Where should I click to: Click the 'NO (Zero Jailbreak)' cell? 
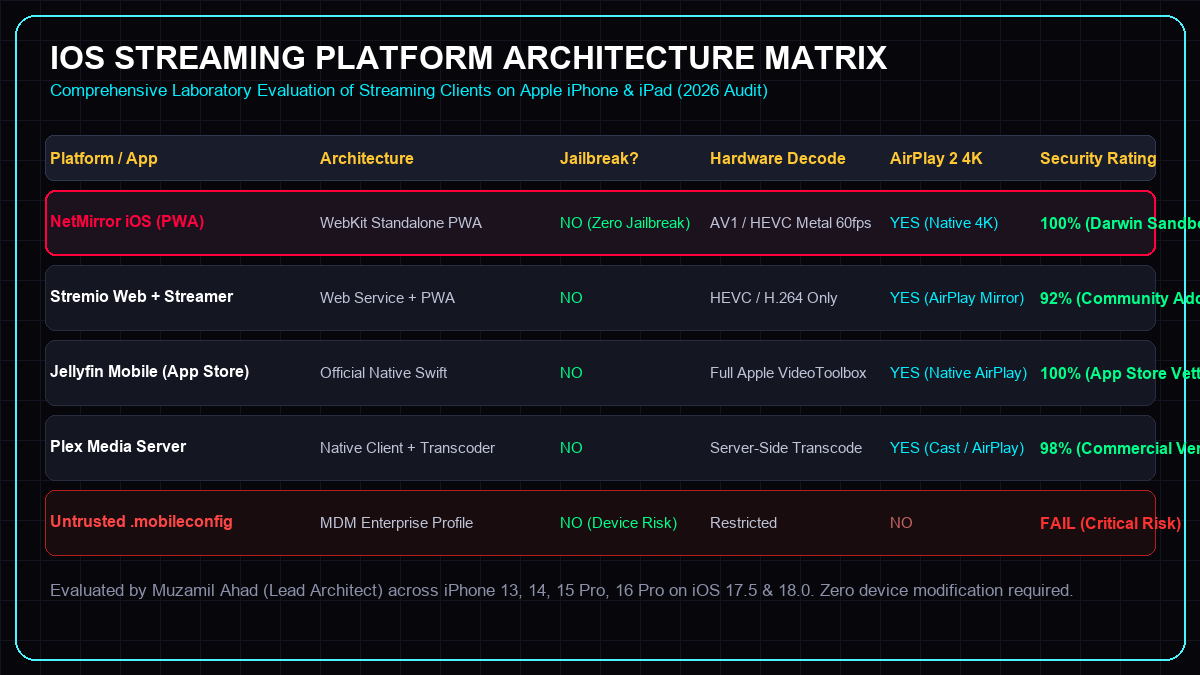click(x=625, y=223)
